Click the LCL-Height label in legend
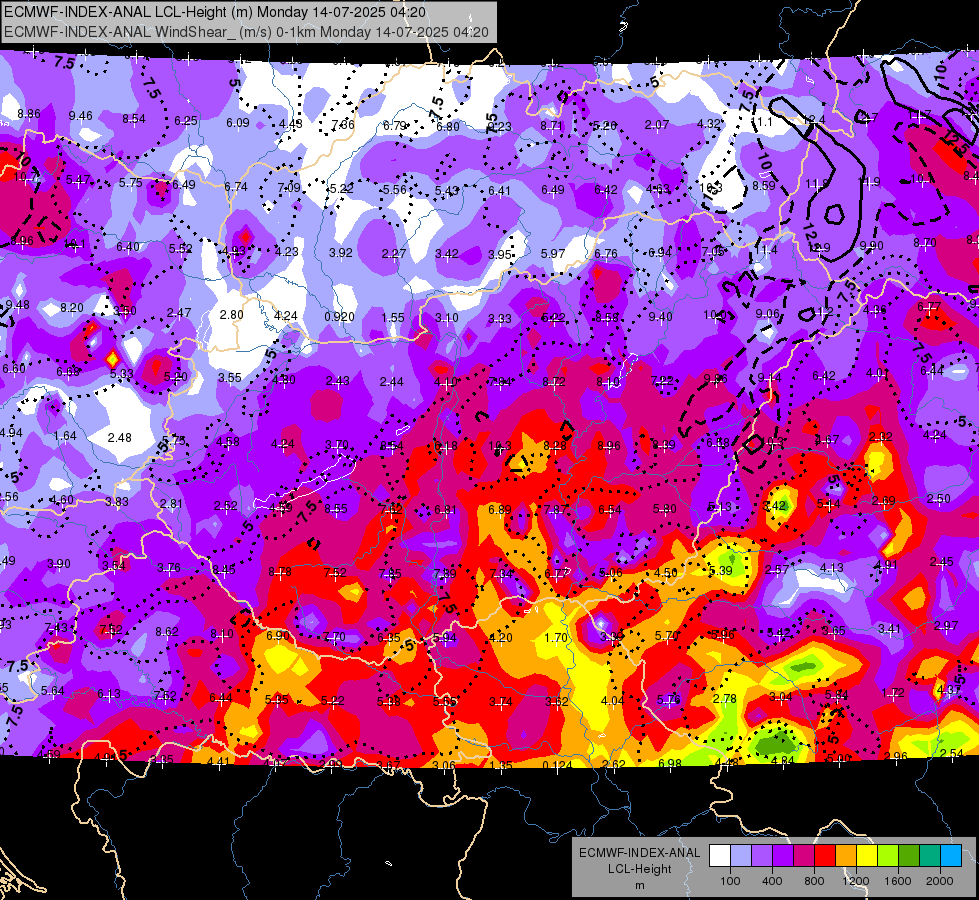The width and height of the screenshot is (979, 900). point(639,869)
